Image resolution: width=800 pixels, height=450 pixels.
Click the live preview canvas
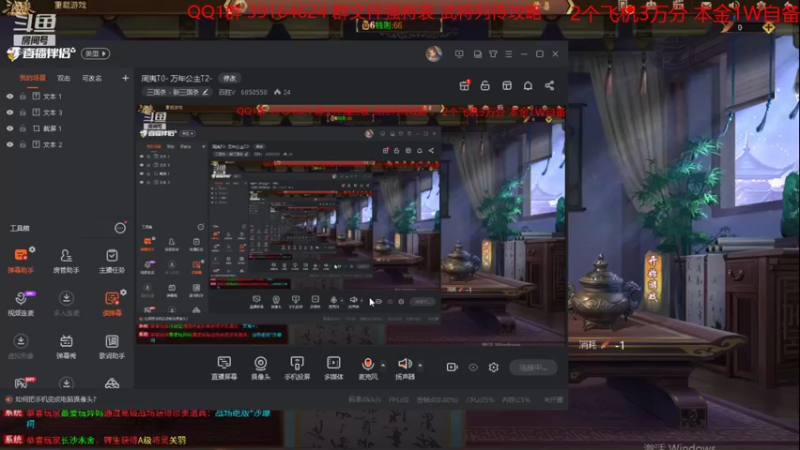point(351,224)
